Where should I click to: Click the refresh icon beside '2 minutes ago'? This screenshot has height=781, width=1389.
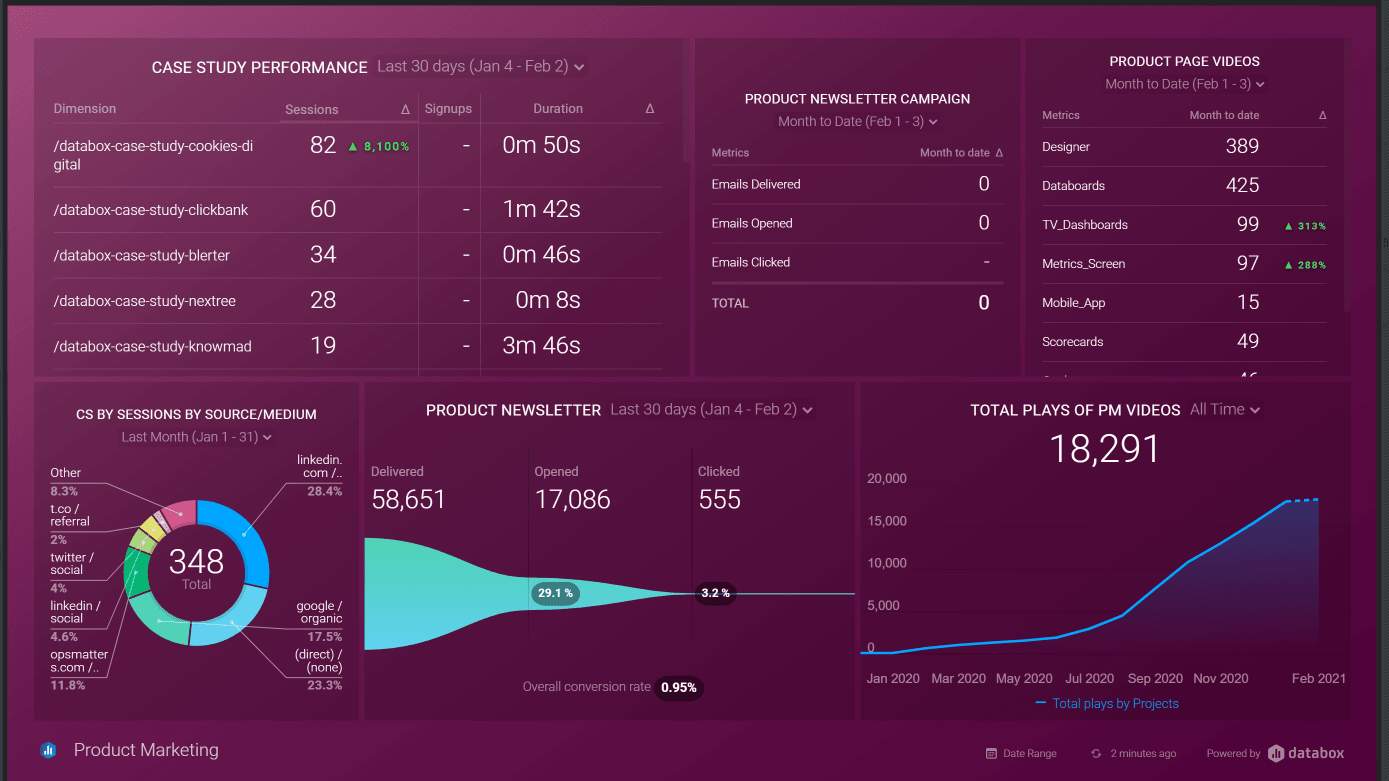click(x=1096, y=754)
